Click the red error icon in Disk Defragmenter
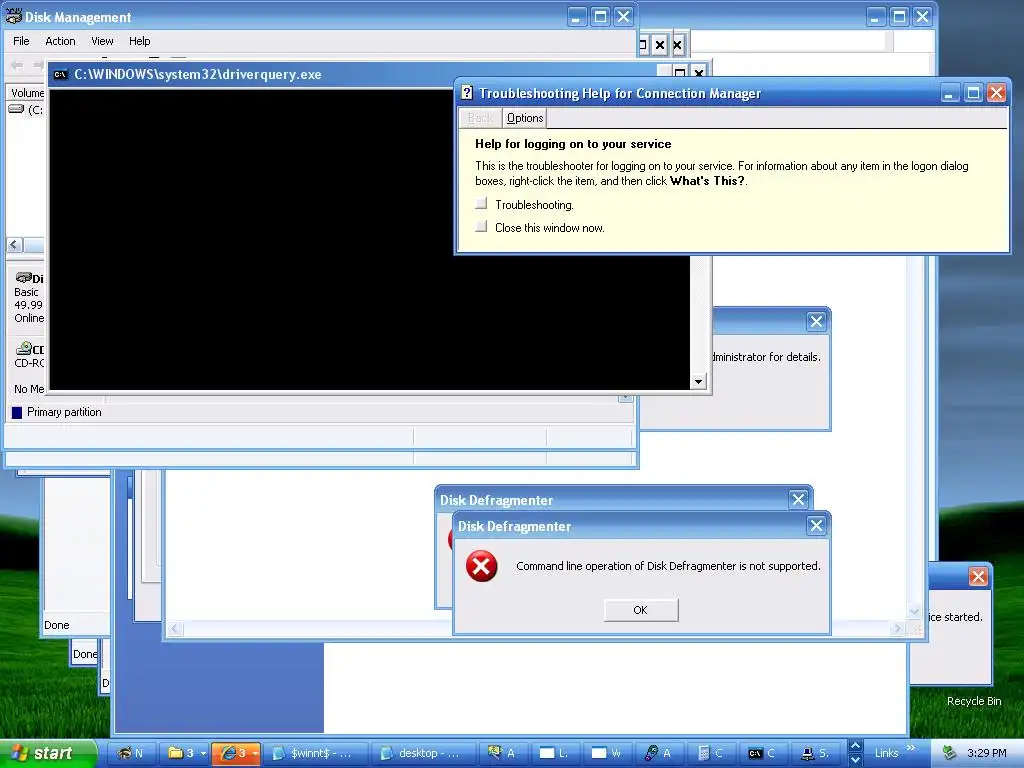Image resolution: width=1024 pixels, height=768 pixels. [481, 566]
